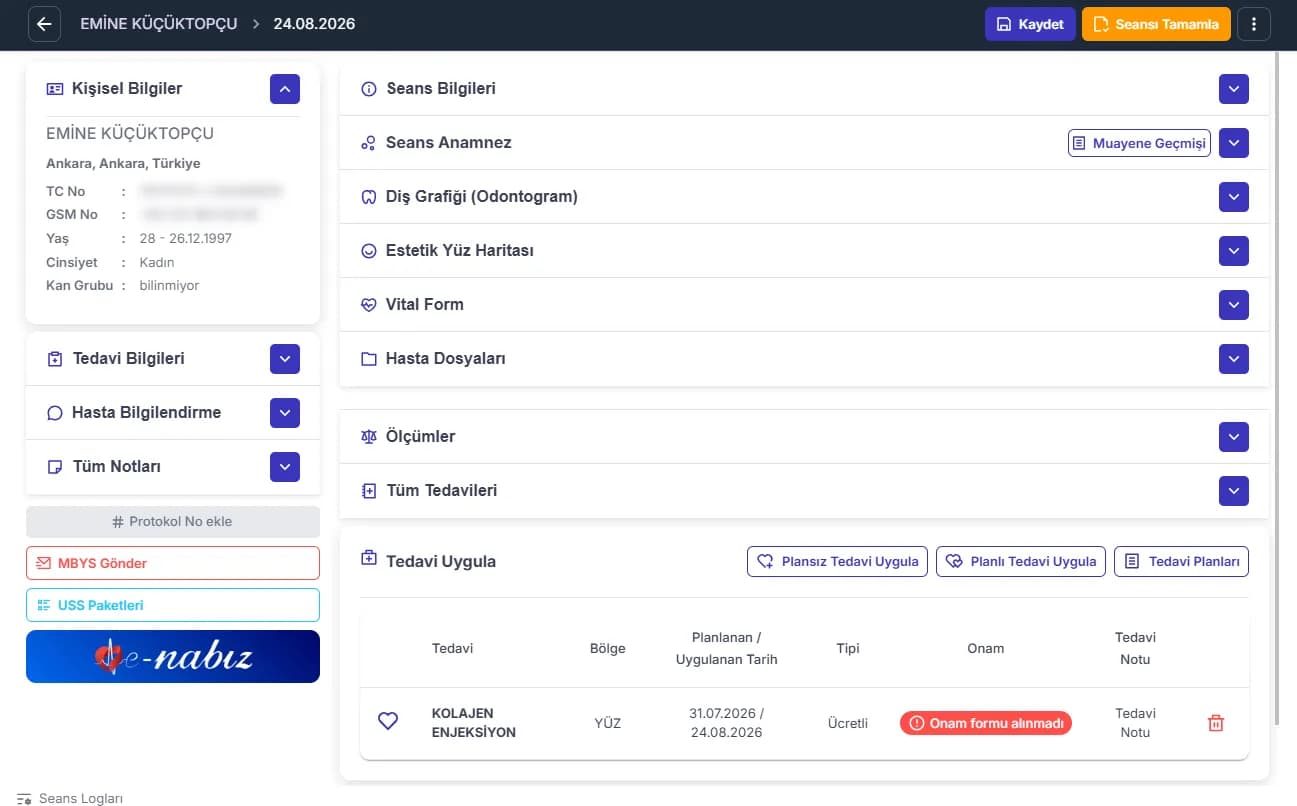Expand the Vital Form section
The height and width of the screenshot is (806, 1297).
pos(1234,305)
